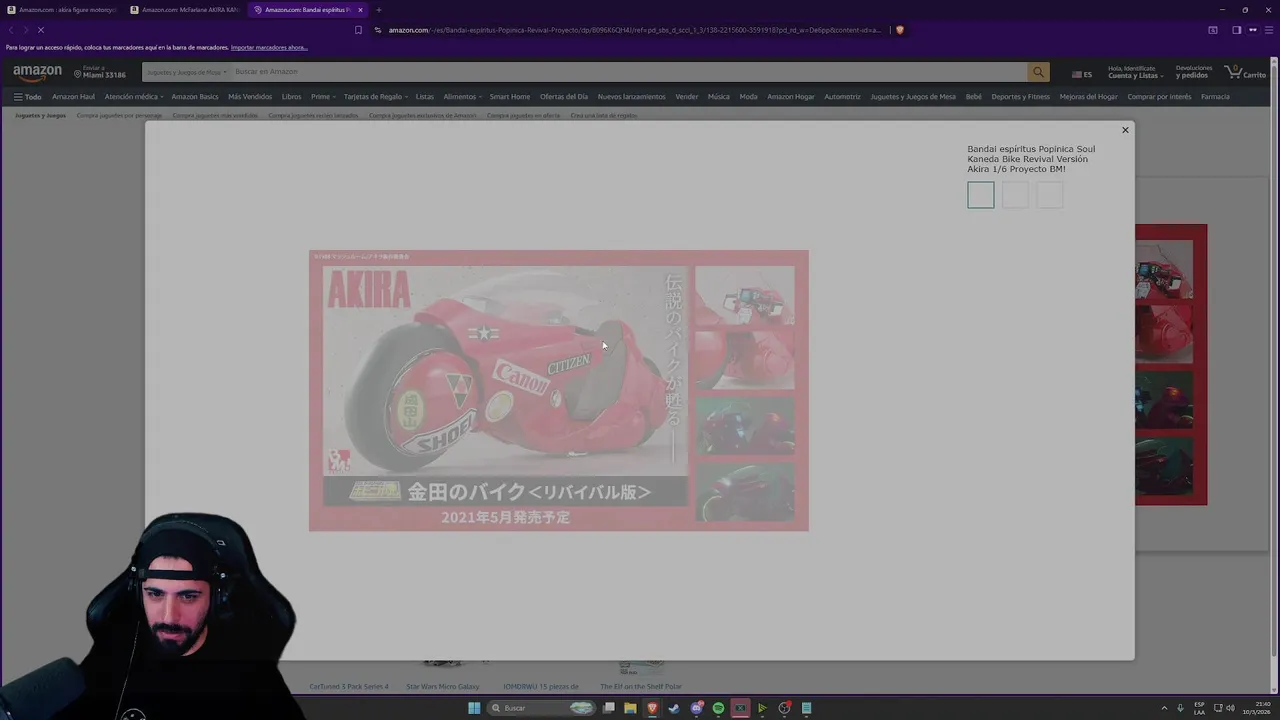Open Ofertas del Día
The height and width of the screenshot is (720, 1280).
pyautogui.click(x=564, y=97)
